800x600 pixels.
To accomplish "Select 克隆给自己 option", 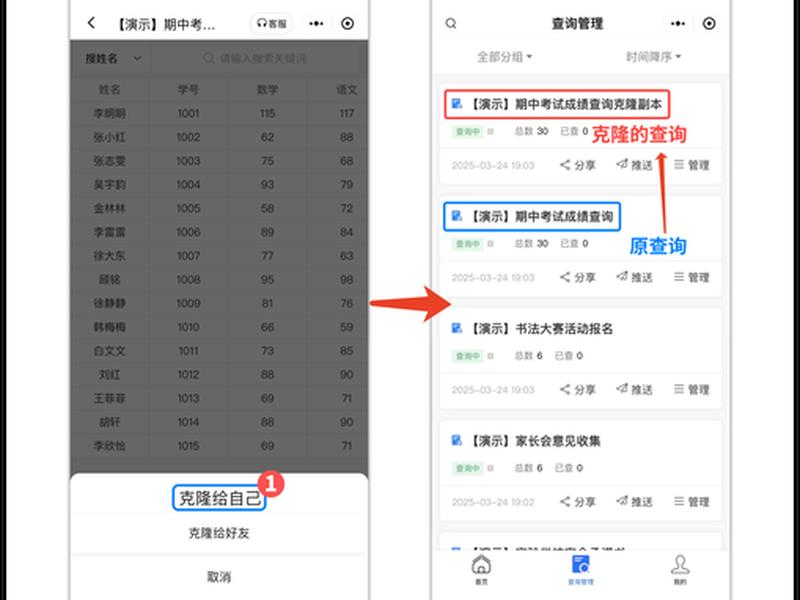I will coord(219,498).
